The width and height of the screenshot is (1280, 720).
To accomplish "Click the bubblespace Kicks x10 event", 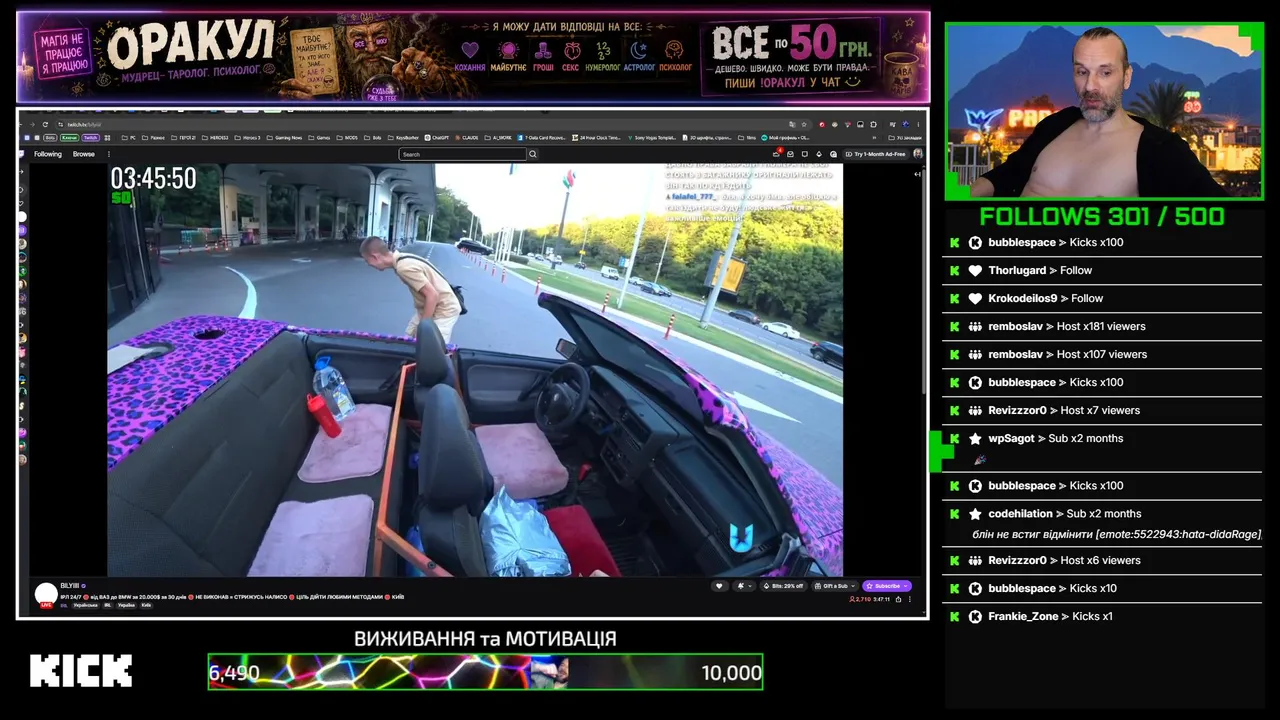I will click(1102, 588).
